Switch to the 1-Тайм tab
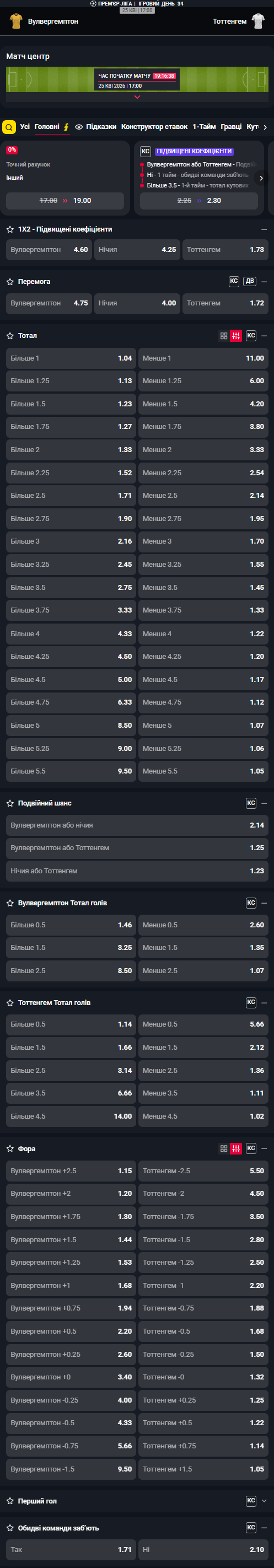This screenshot has width=274, height=1568. (204, 127)
